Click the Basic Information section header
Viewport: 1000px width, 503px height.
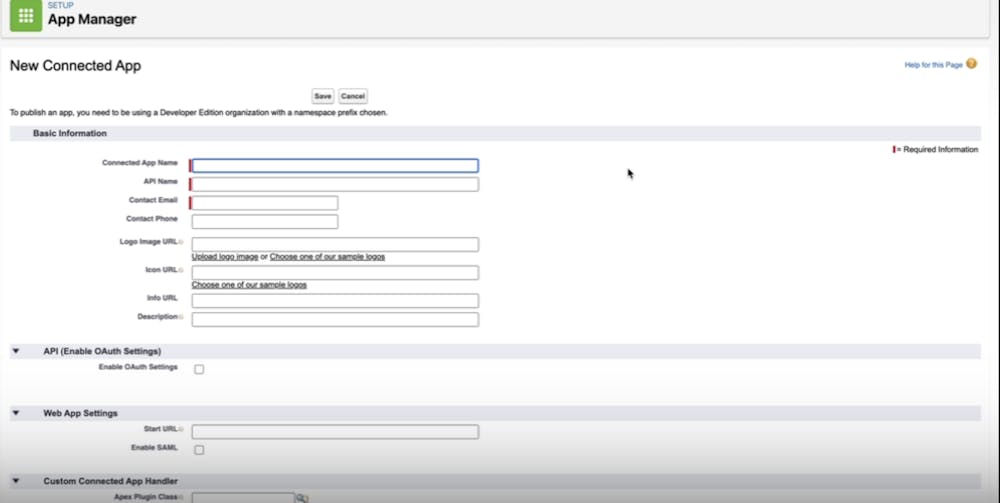(495, 133)
